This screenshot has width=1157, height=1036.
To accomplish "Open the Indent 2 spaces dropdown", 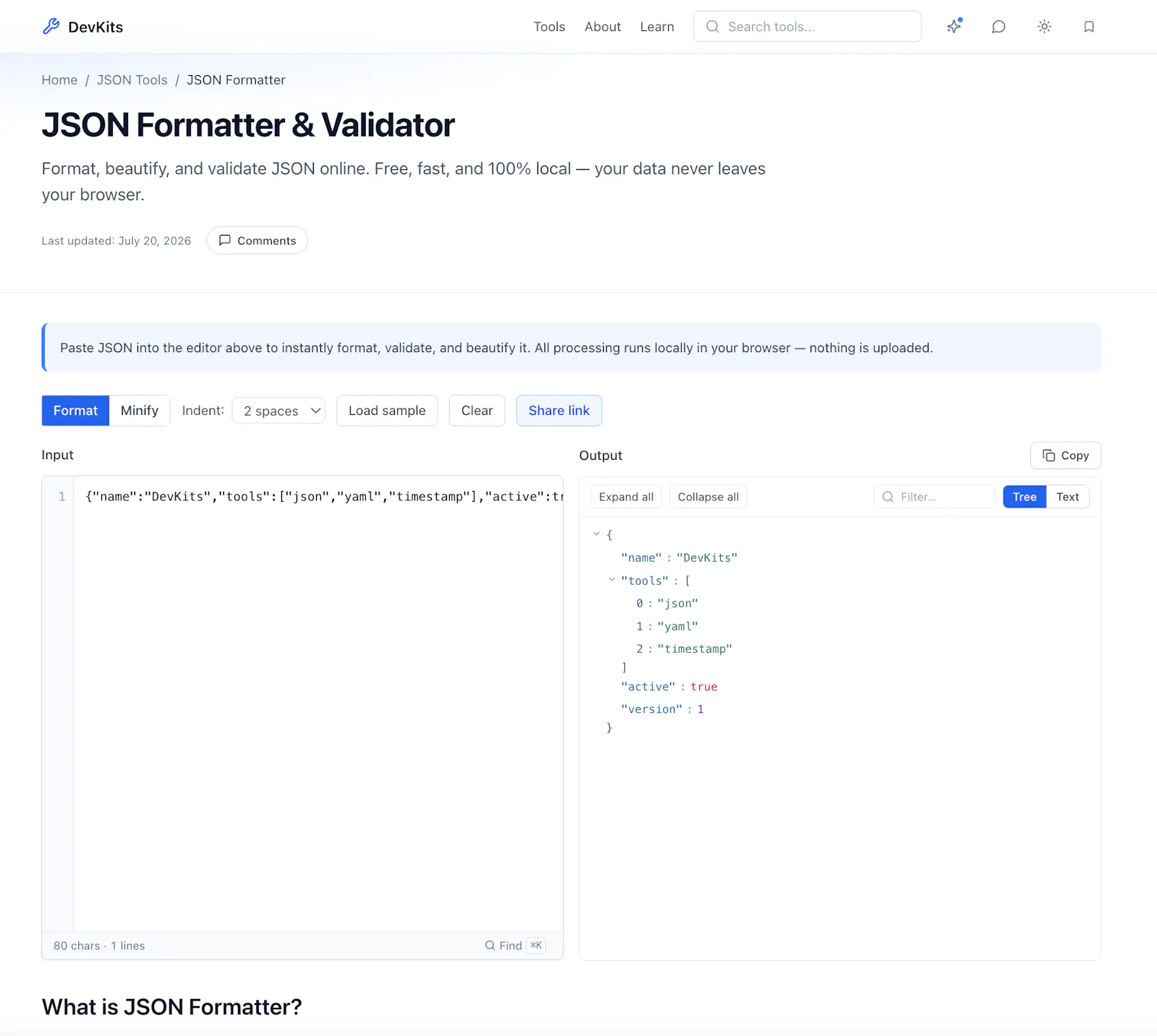I will tap(278, 411).
